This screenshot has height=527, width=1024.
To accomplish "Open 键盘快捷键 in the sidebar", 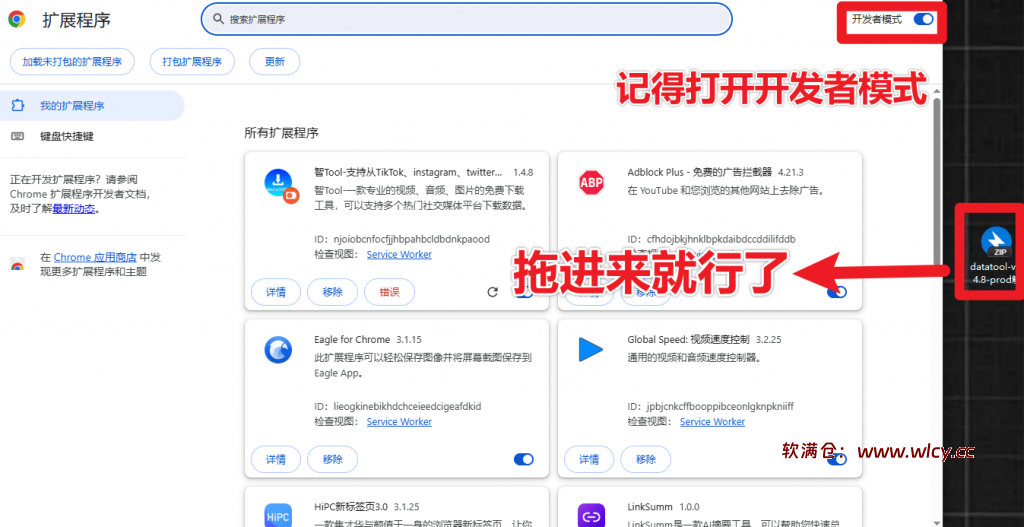I will pos(92,136).
